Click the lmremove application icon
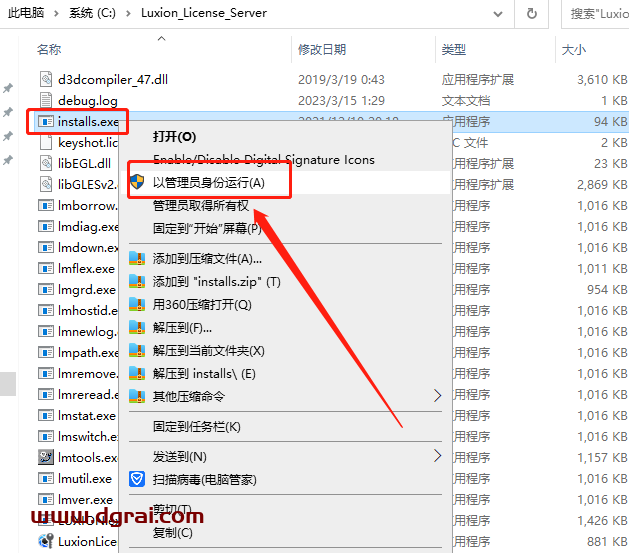The width and height of the screenshot is (629, 553). coord(46,373)
